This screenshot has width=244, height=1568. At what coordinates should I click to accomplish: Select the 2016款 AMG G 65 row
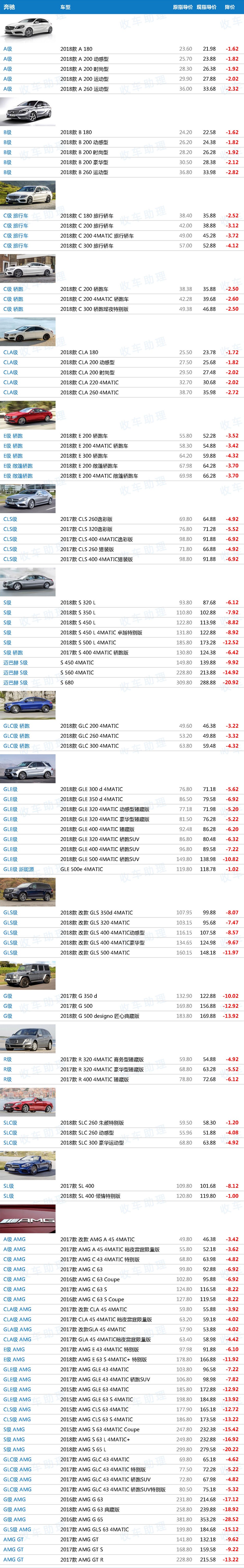[122, 1519]
